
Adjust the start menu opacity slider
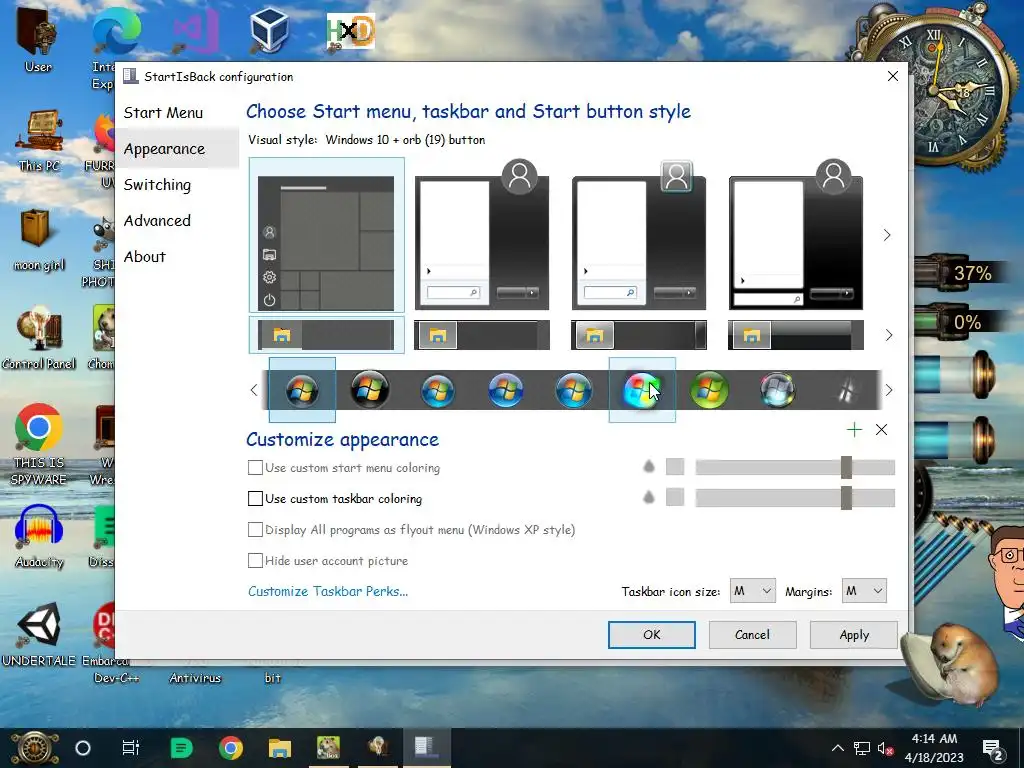click(795, 466)
